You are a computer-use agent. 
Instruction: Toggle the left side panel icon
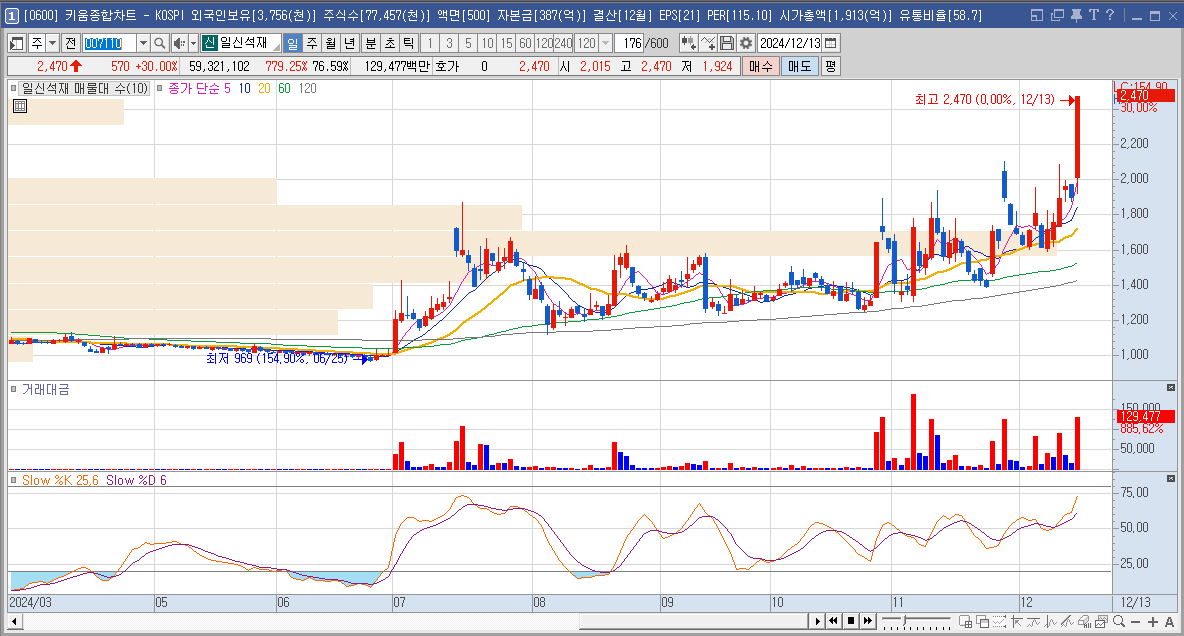pos(17,44)
